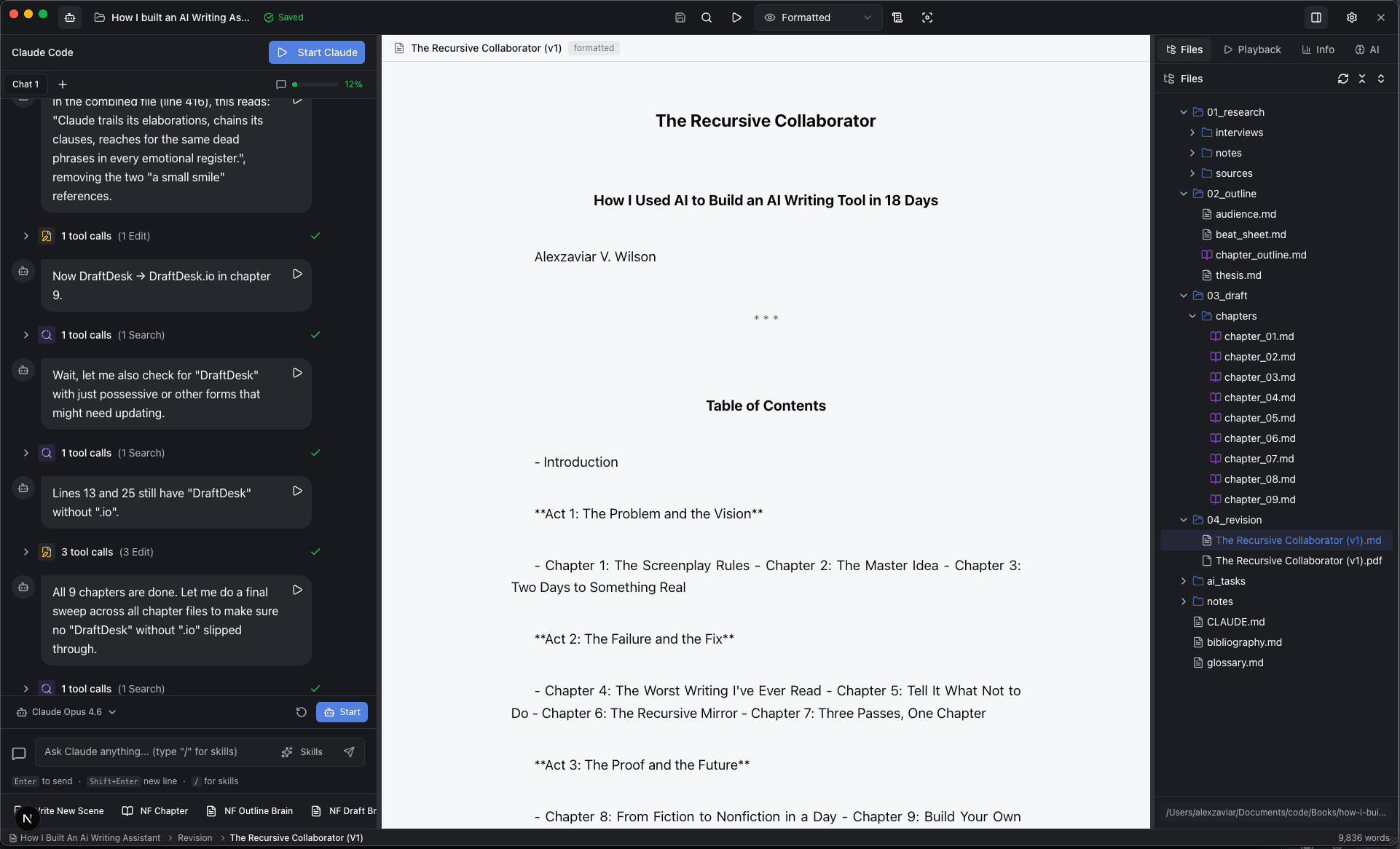1400x849 pixels.
Task: Enter focus mode via the crosshair icon
Action: click(927, 17)
